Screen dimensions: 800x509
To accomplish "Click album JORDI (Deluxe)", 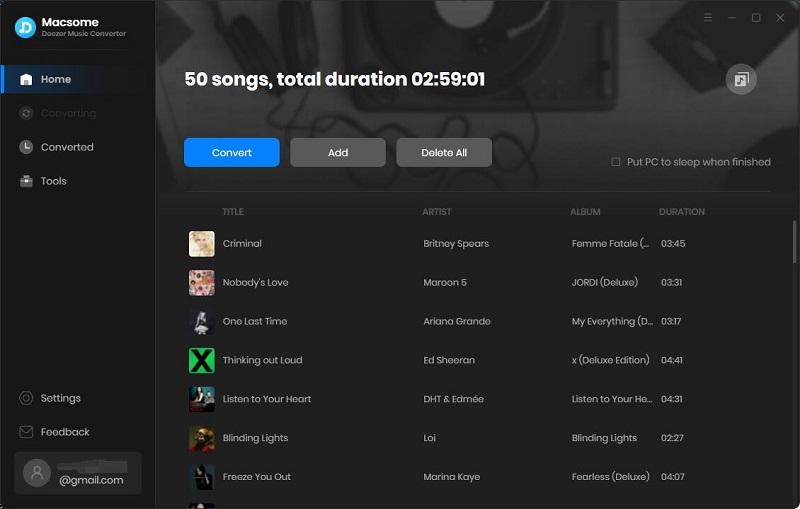I will [605, 283].
